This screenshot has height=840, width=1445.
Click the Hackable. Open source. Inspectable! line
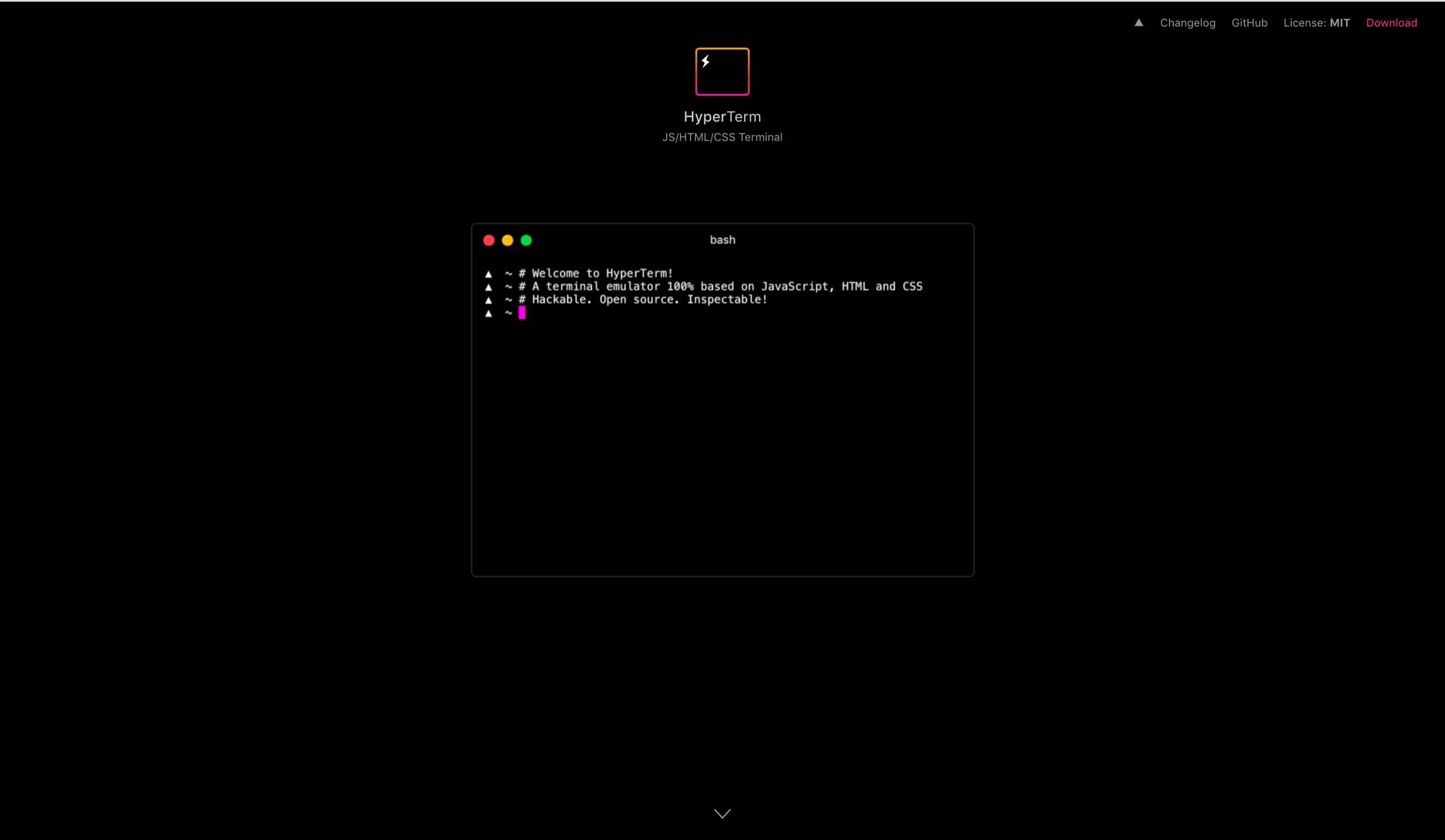649,300
